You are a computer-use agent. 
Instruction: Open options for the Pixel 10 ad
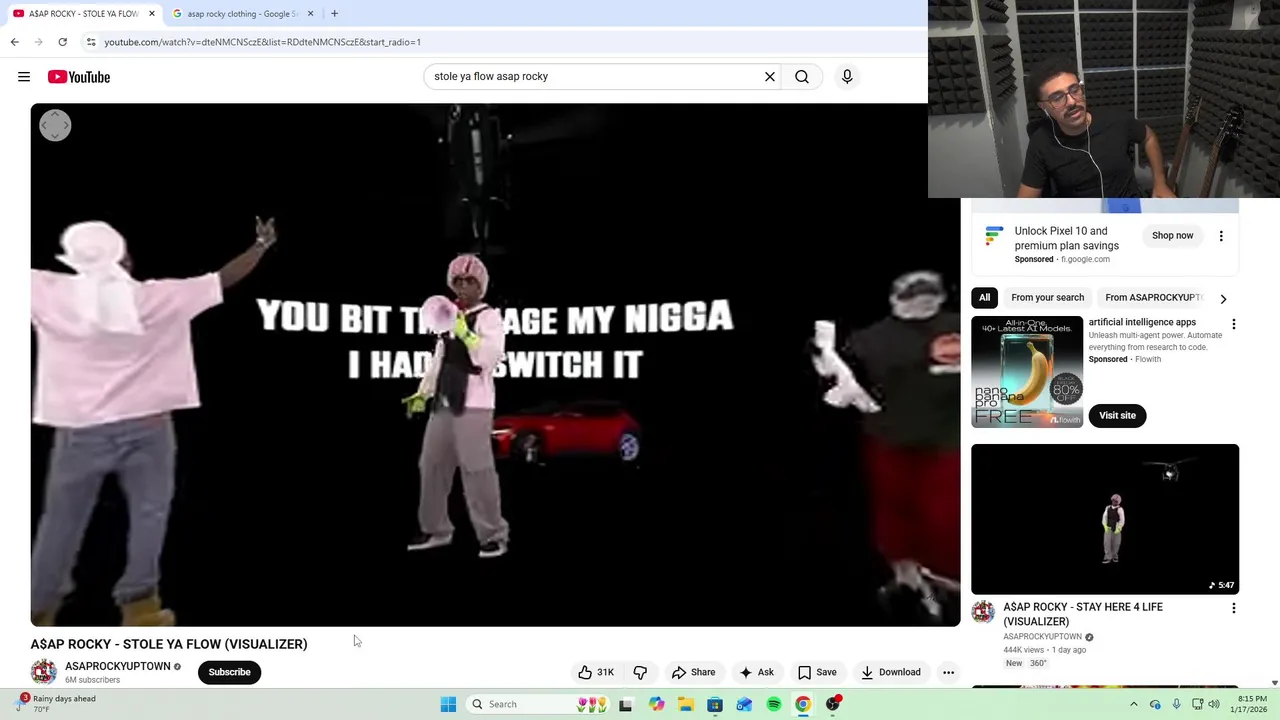tap(1221, 236)
